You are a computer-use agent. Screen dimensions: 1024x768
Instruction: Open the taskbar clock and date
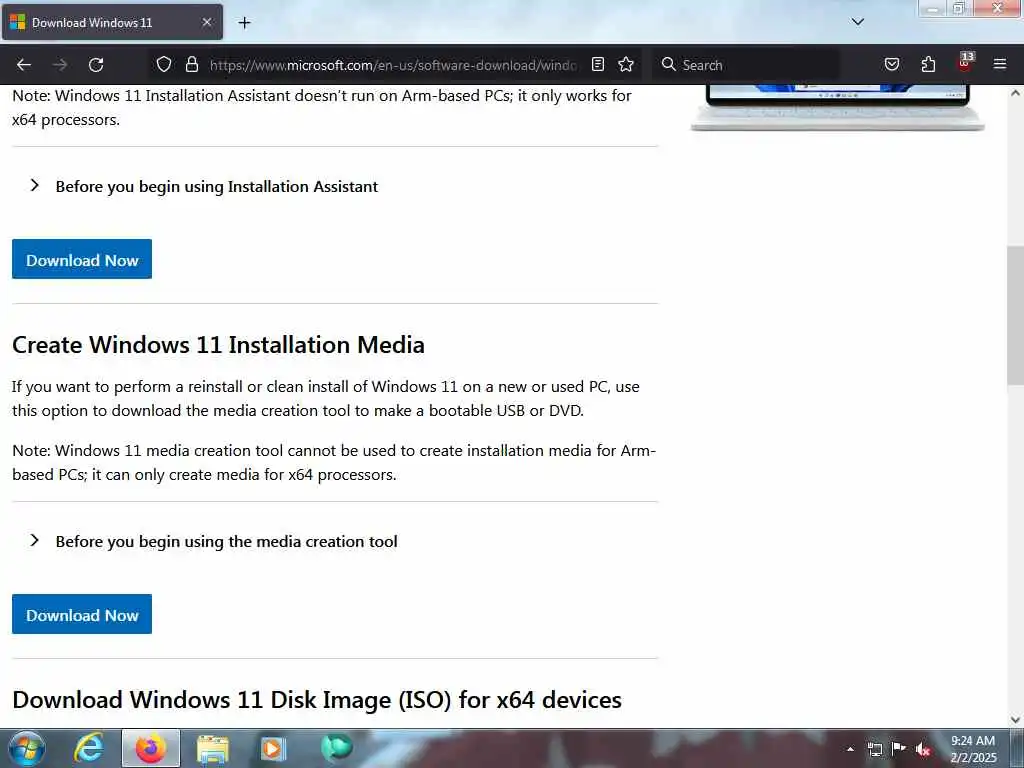[973, 749]
